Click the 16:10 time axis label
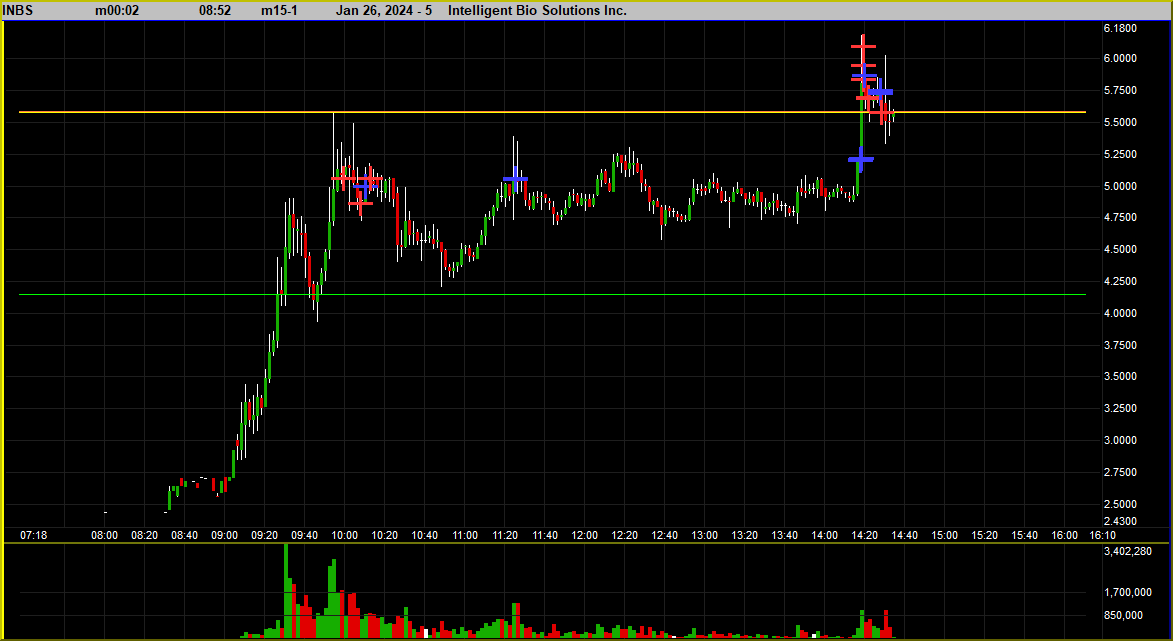Screen dimensions: 1173x641 (x=1104, y=535)
